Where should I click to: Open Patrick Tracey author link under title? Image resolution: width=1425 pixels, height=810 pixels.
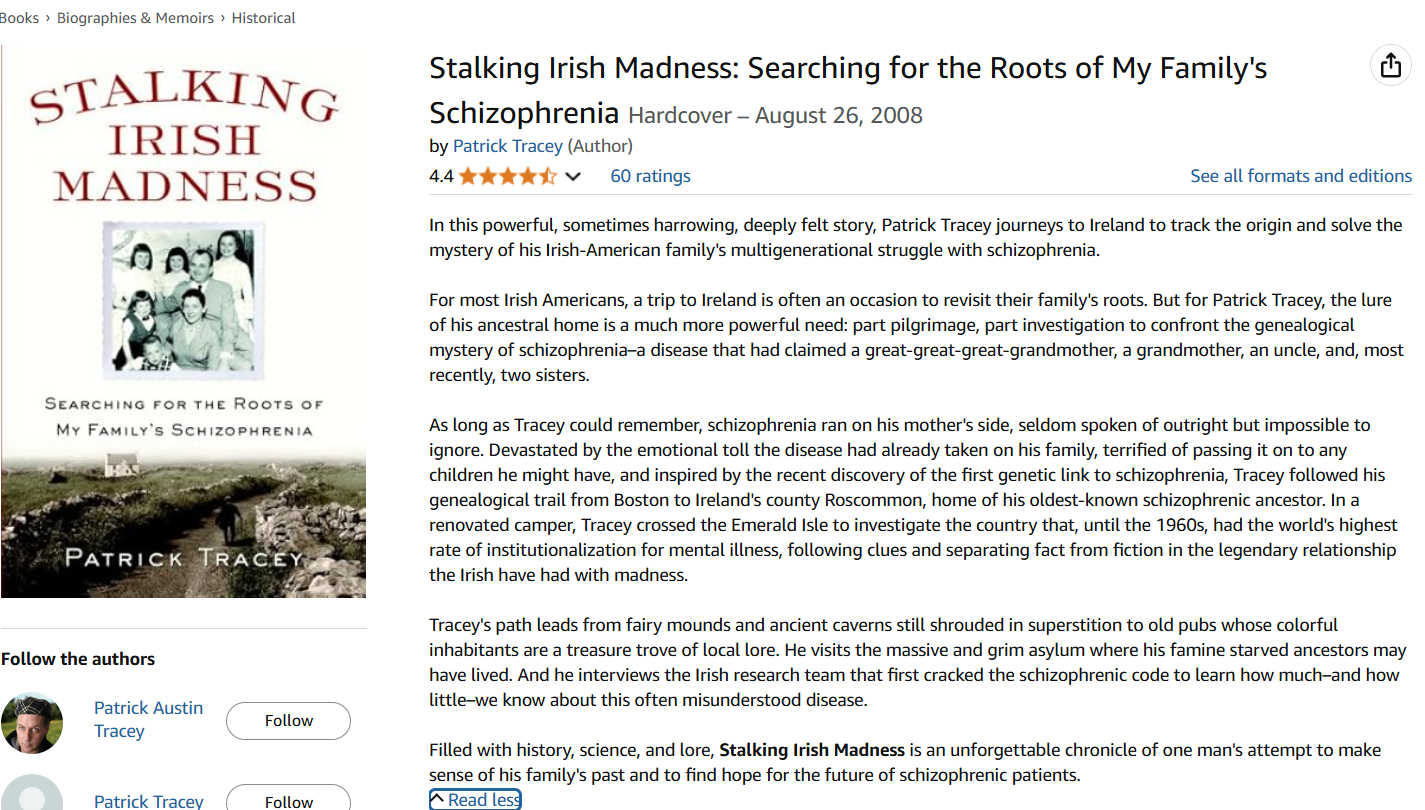(x=508, y=146)
